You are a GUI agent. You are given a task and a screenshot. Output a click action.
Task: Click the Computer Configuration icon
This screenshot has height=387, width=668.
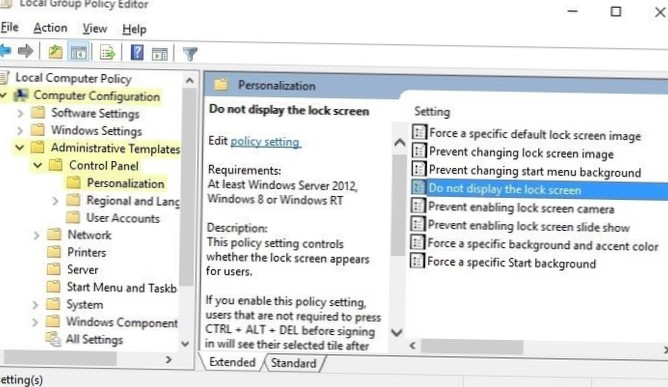pyautogui.click(x=21, y=95)
